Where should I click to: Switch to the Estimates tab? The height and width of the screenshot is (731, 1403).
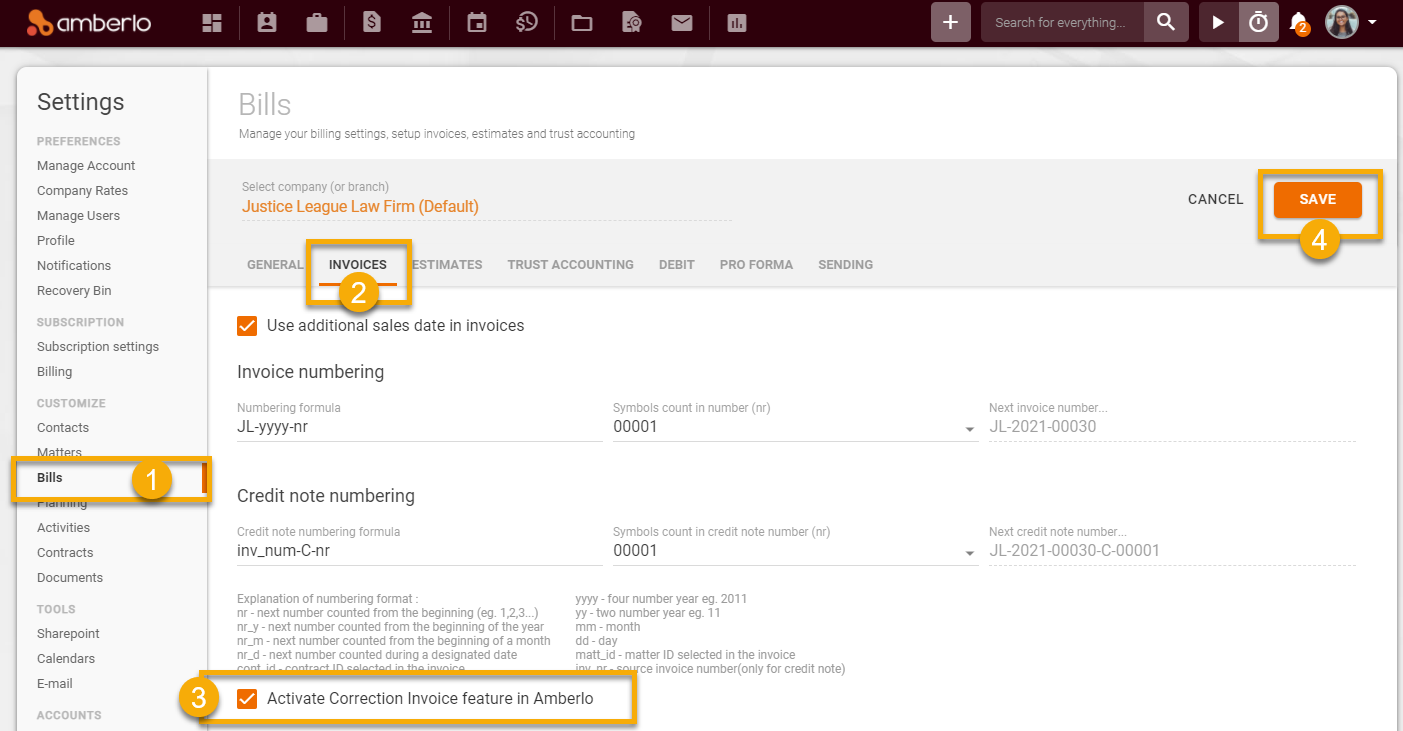pos(446,264)
